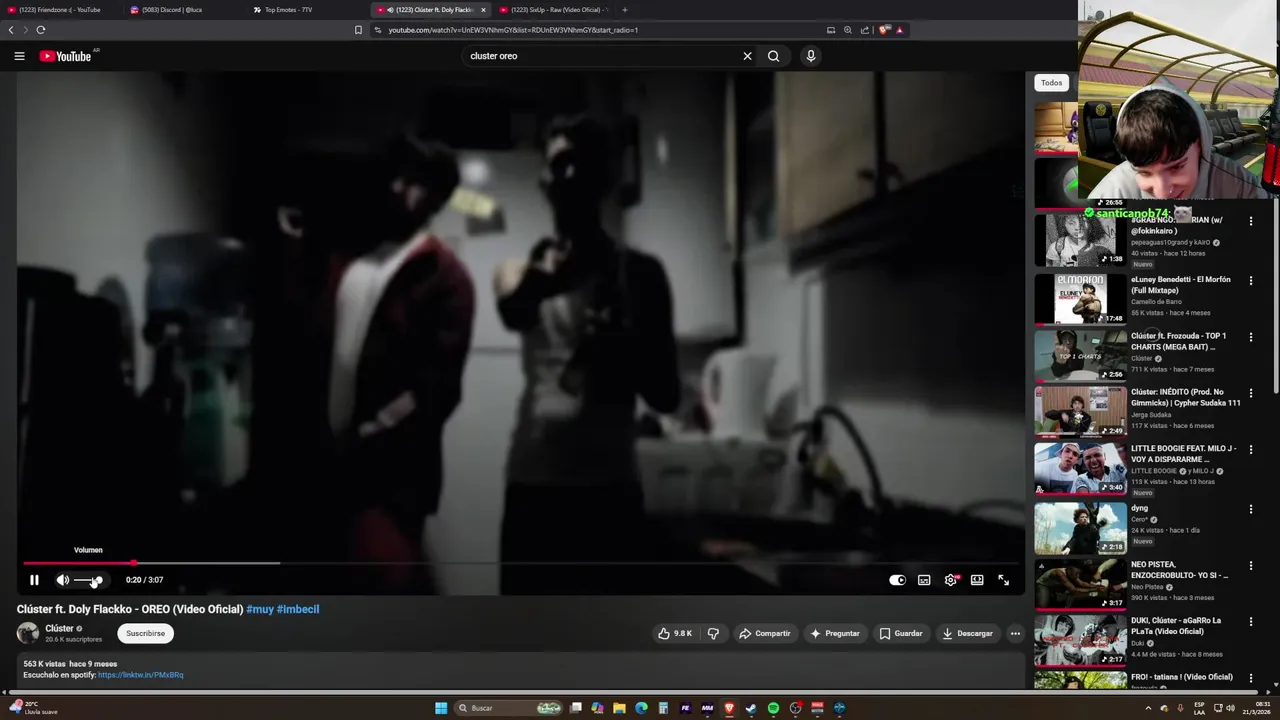1280x720 pixels.
Task: Share the video with the Compartir button
Action: [765, 633]
